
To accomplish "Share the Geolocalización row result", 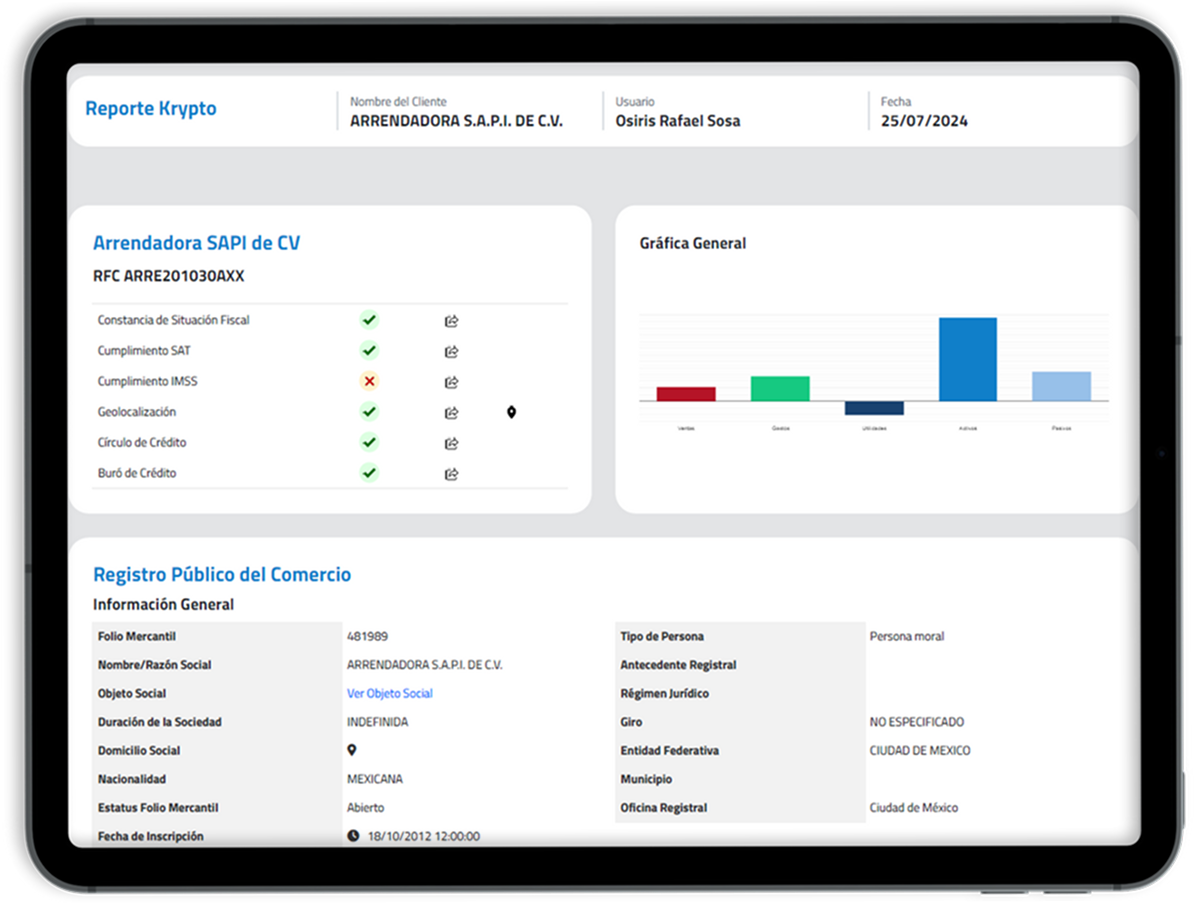I will (451, 413).
